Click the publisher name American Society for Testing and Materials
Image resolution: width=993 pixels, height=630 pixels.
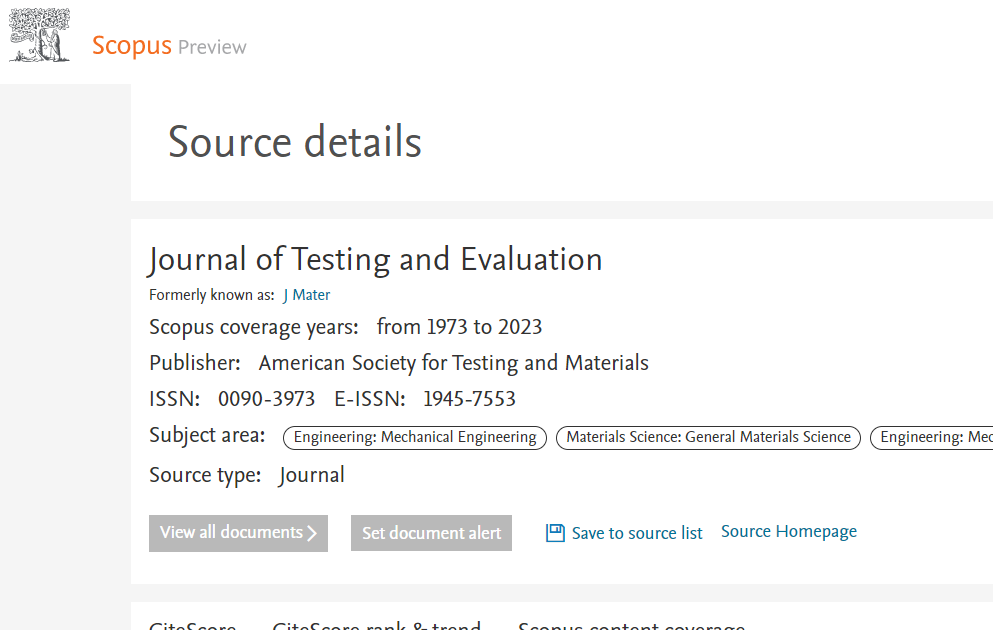click(x=454, y=362)
